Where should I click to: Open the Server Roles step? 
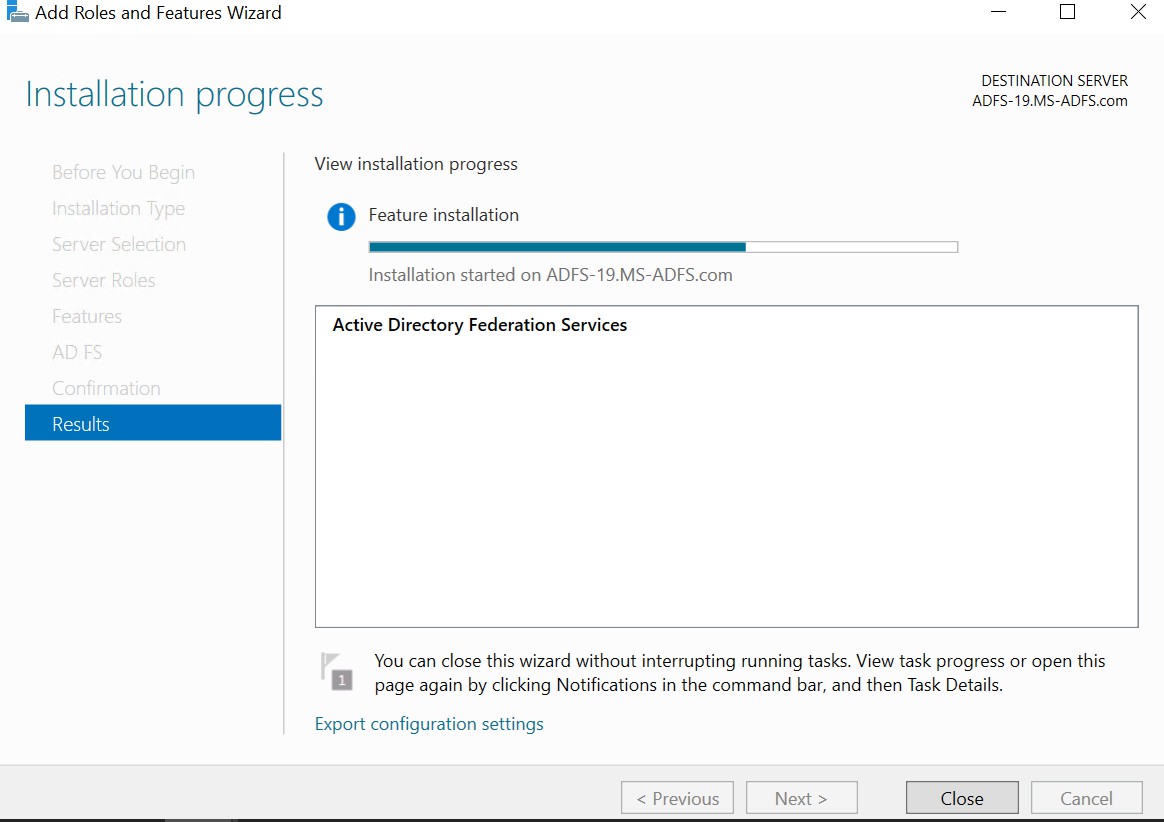click(x=104, y=280)
